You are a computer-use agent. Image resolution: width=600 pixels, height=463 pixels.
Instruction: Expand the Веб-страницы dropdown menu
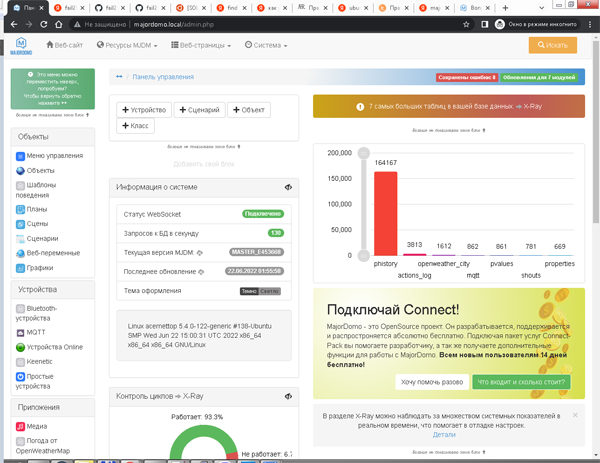(x=201, y=45)
